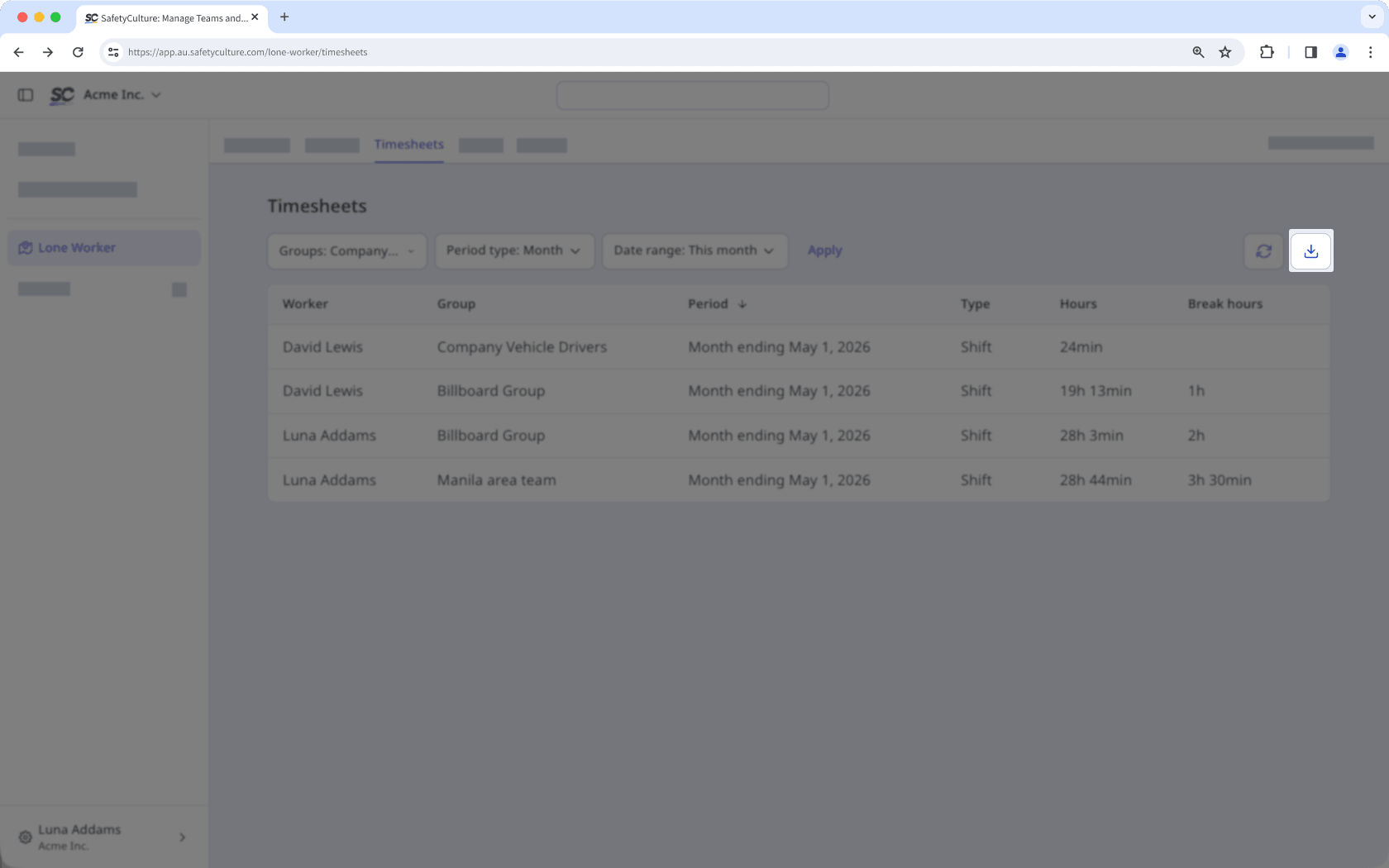This screenshot has height=868, width=1389.
Task: Open the browser zoom magnifier icon
Action: click(1198, 52)
